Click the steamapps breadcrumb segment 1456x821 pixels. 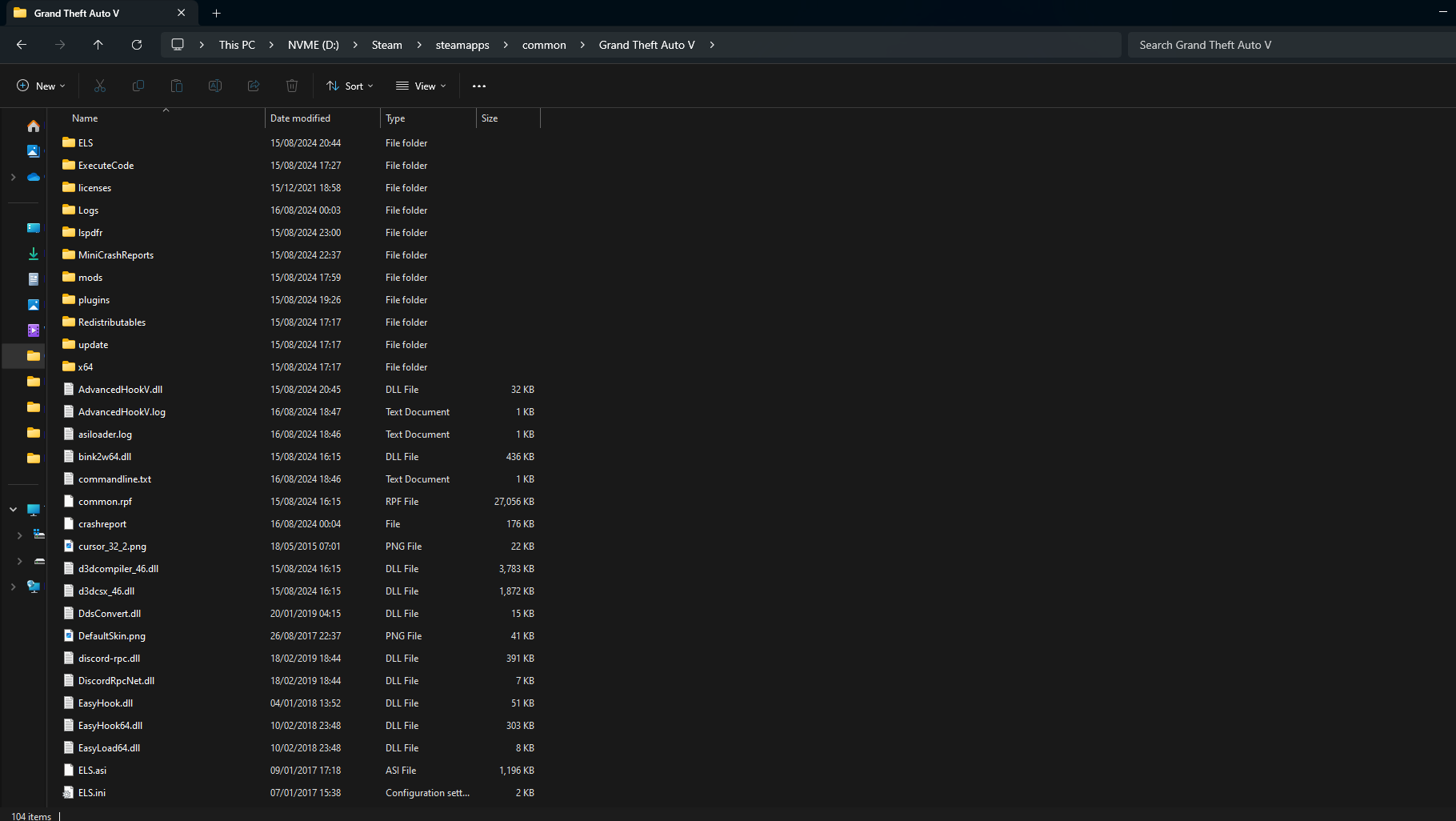[x=462, y=45]
